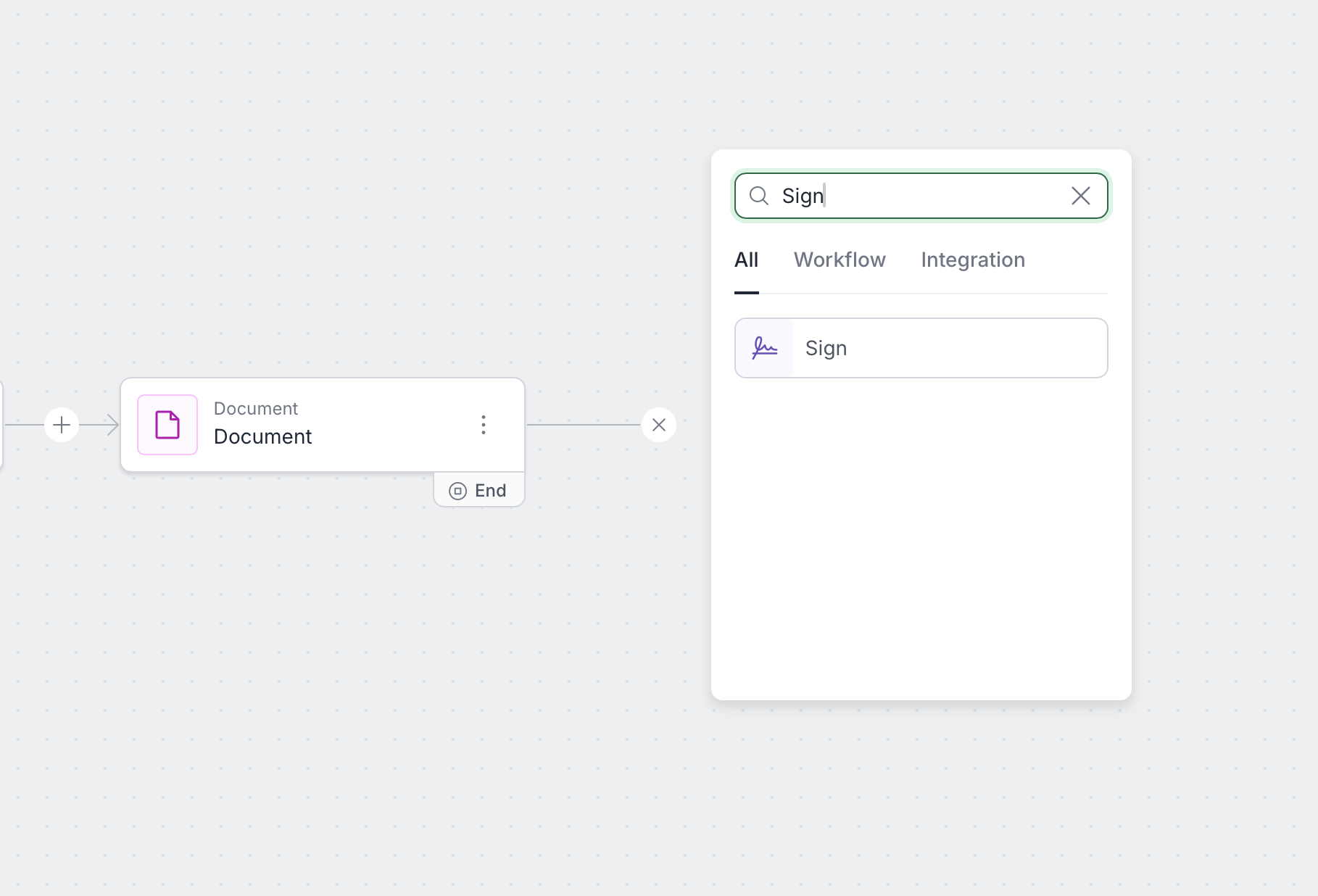
Task: Click the stop icon inside the End button
Action: point(457,490)
